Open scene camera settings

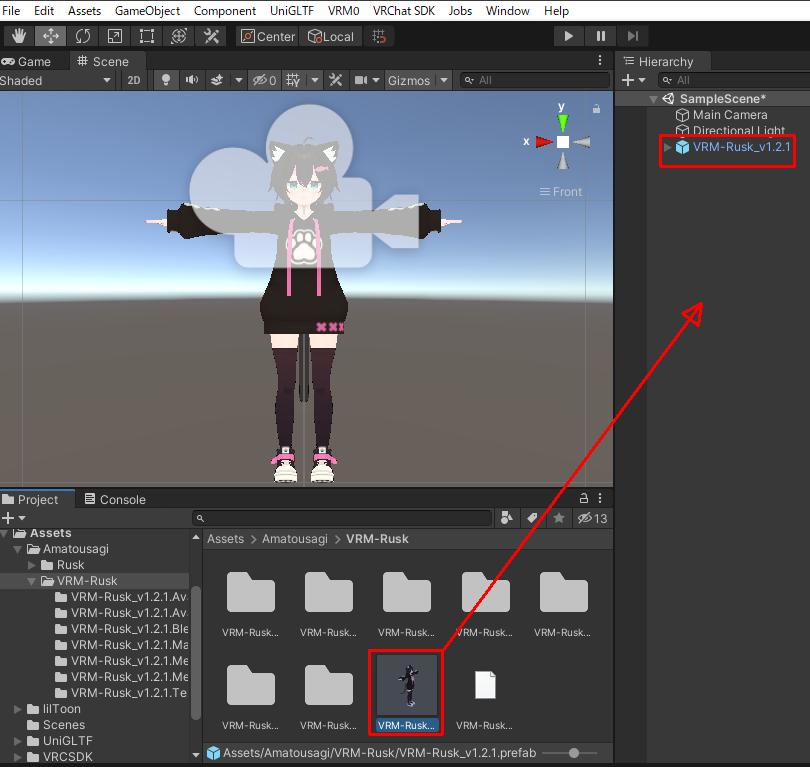[x=367, y=81]
